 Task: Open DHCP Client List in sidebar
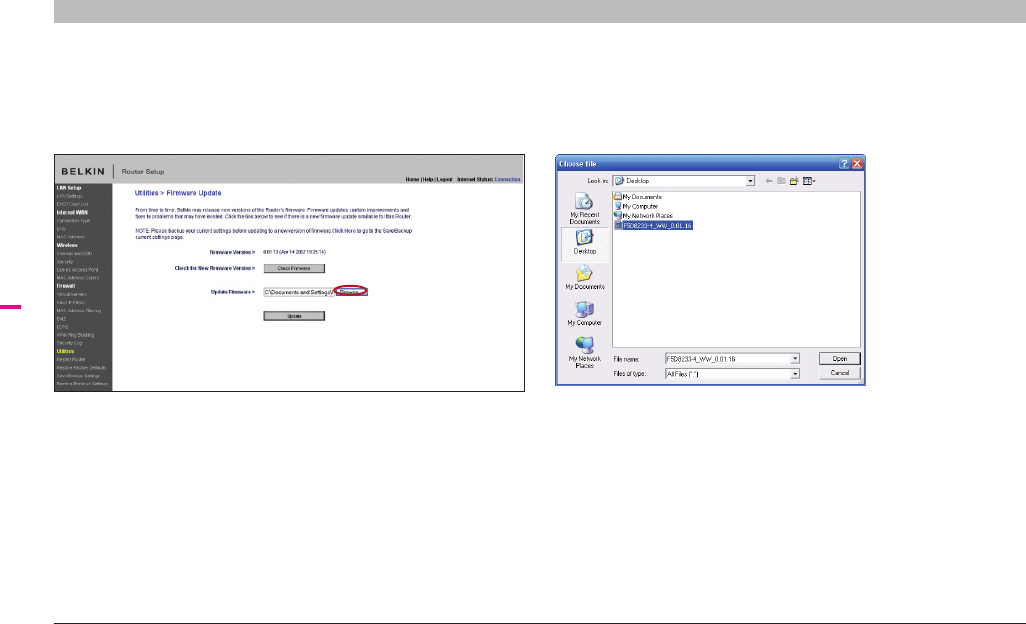pos(72,204)
